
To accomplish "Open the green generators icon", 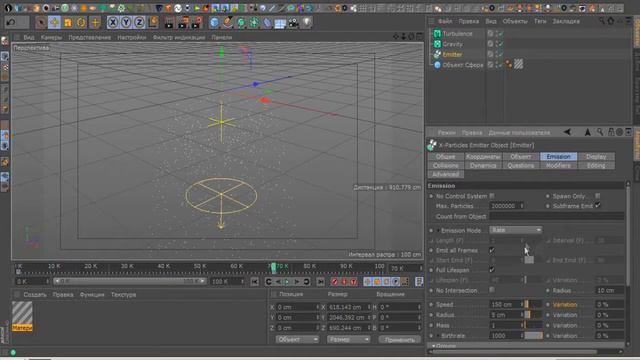I will coord(241,22).
